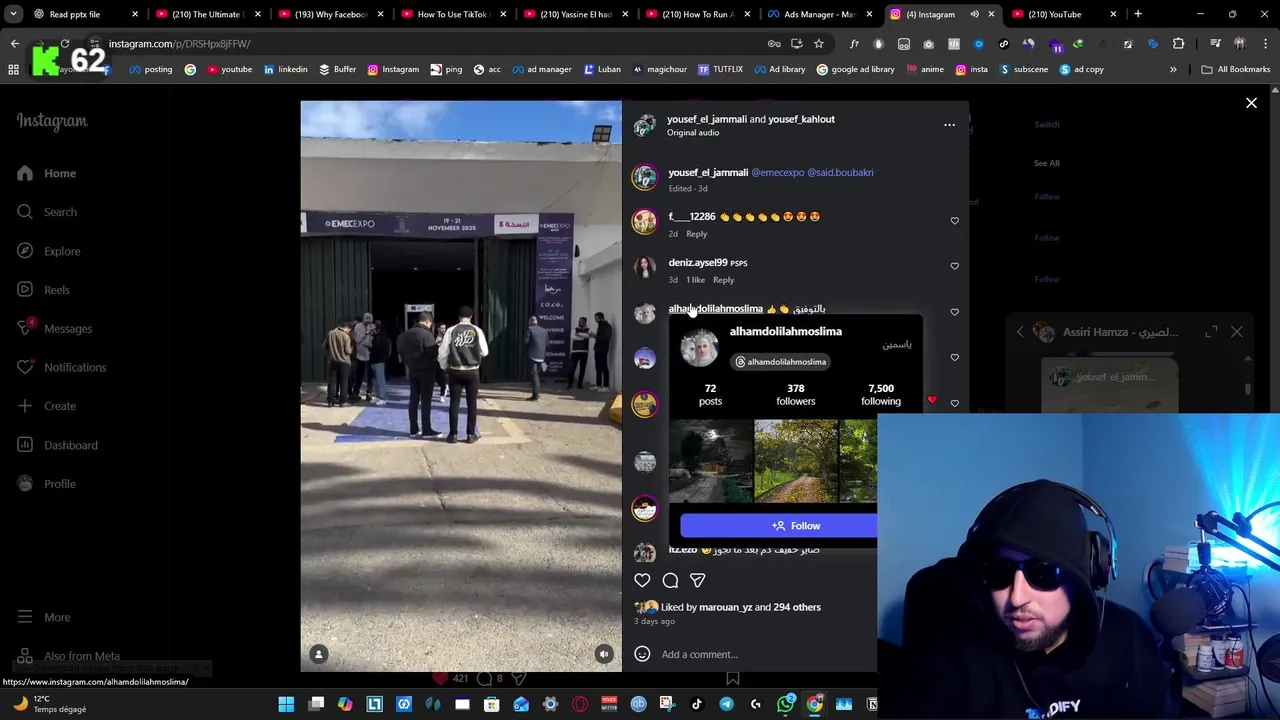This screenshot has height=720, width=1280.
Task: Like alhamdolilahmoslima's comment
Action: [954, 312]
